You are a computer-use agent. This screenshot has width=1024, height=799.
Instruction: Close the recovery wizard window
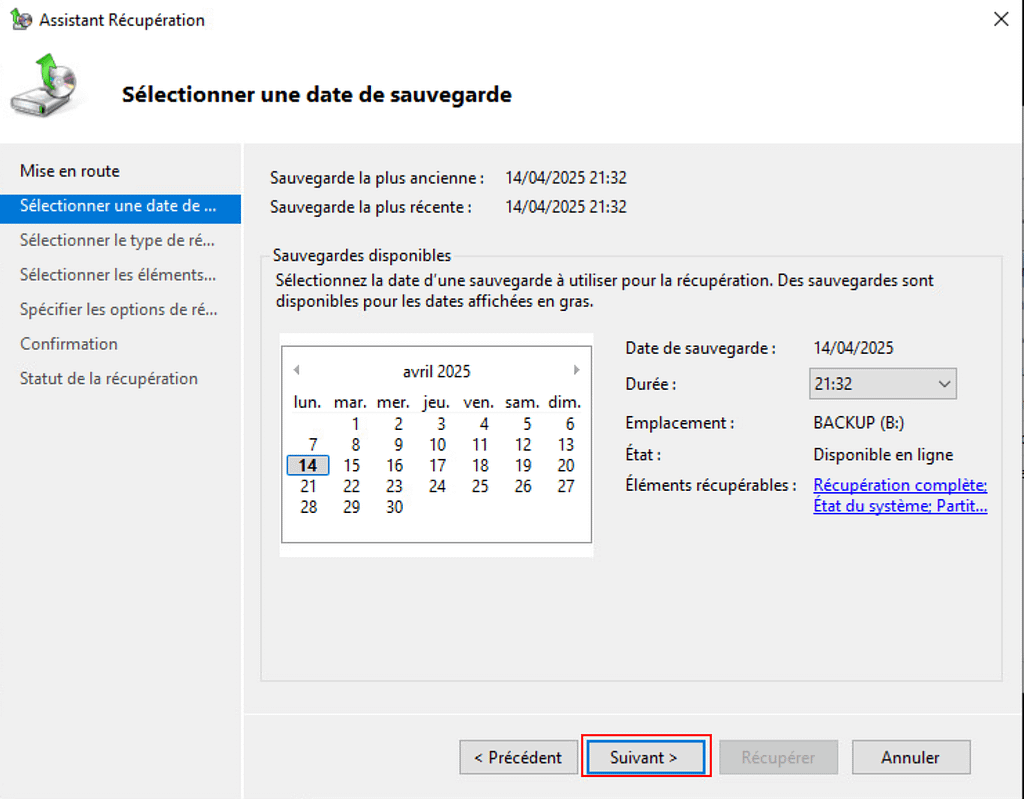click(x=1000, y=20)
